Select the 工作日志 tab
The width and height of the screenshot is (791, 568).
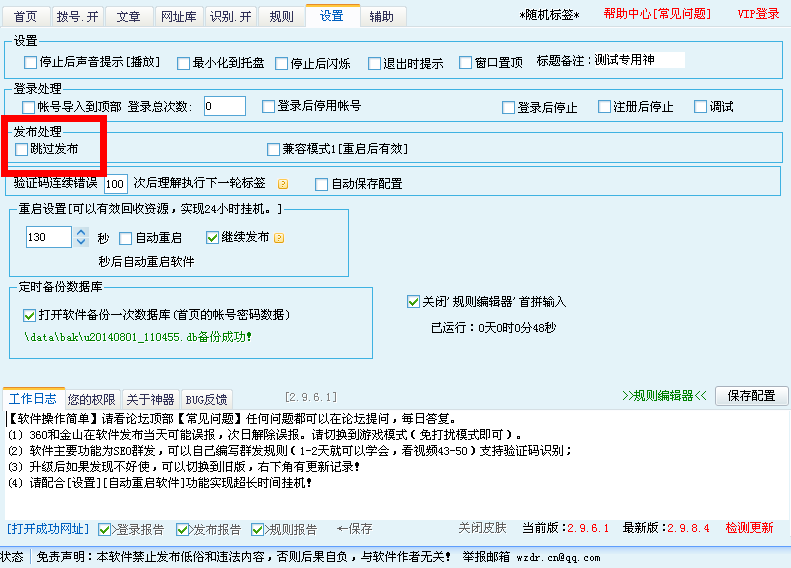[33, 399]
